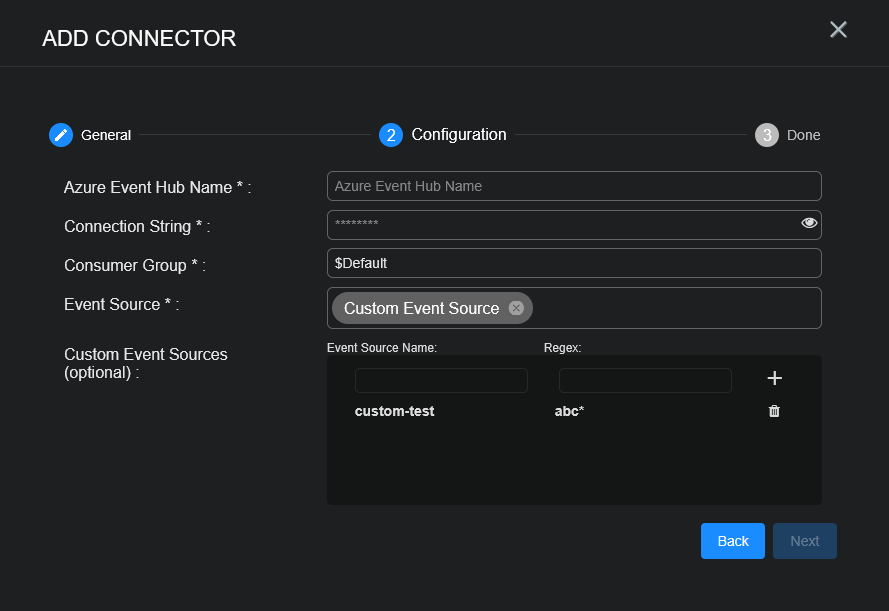Show the connection string with eye icon
The height and width of the screenshot is (611, 889).
tap(809, 223)
